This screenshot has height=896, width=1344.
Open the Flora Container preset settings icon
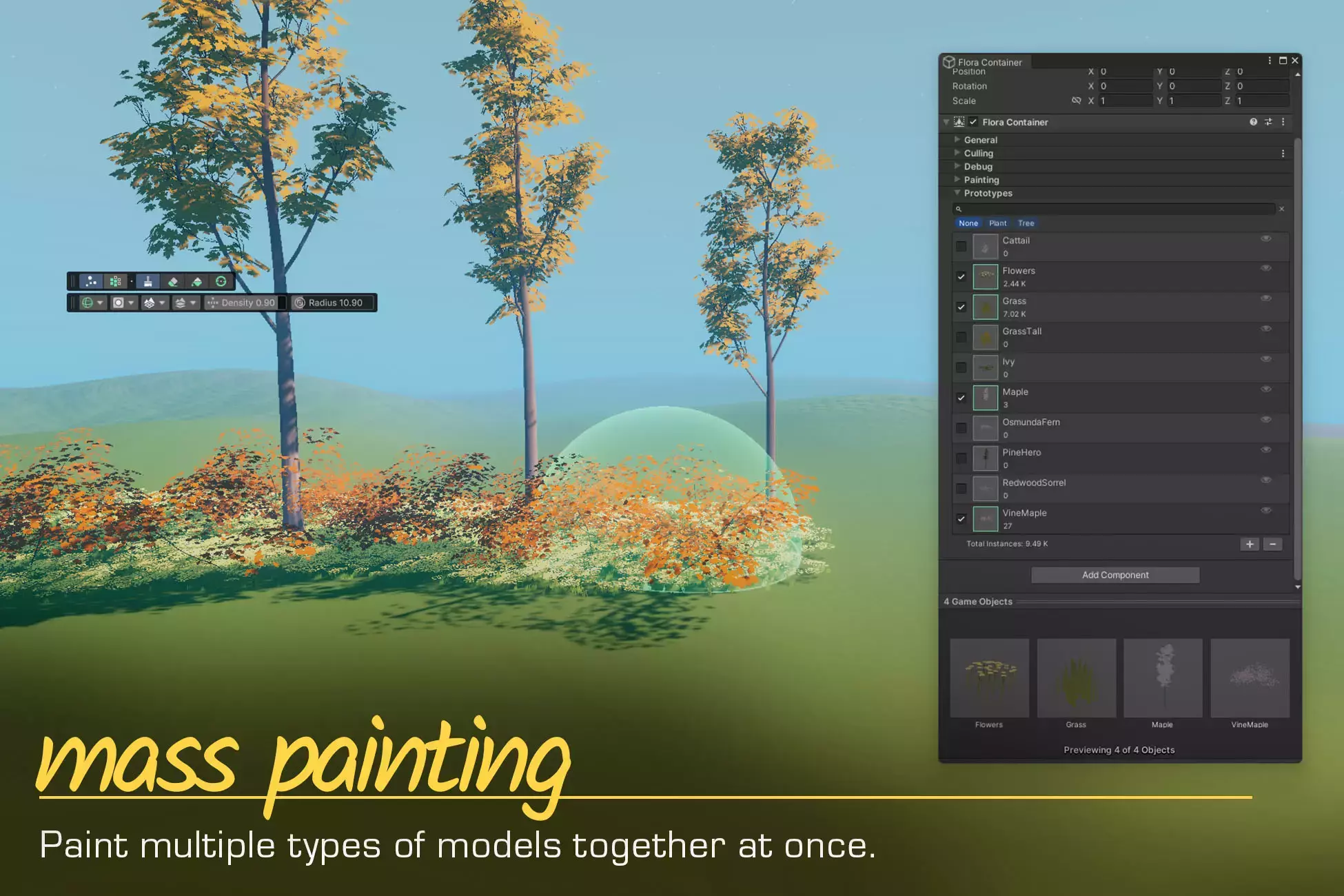(1268, 122)
